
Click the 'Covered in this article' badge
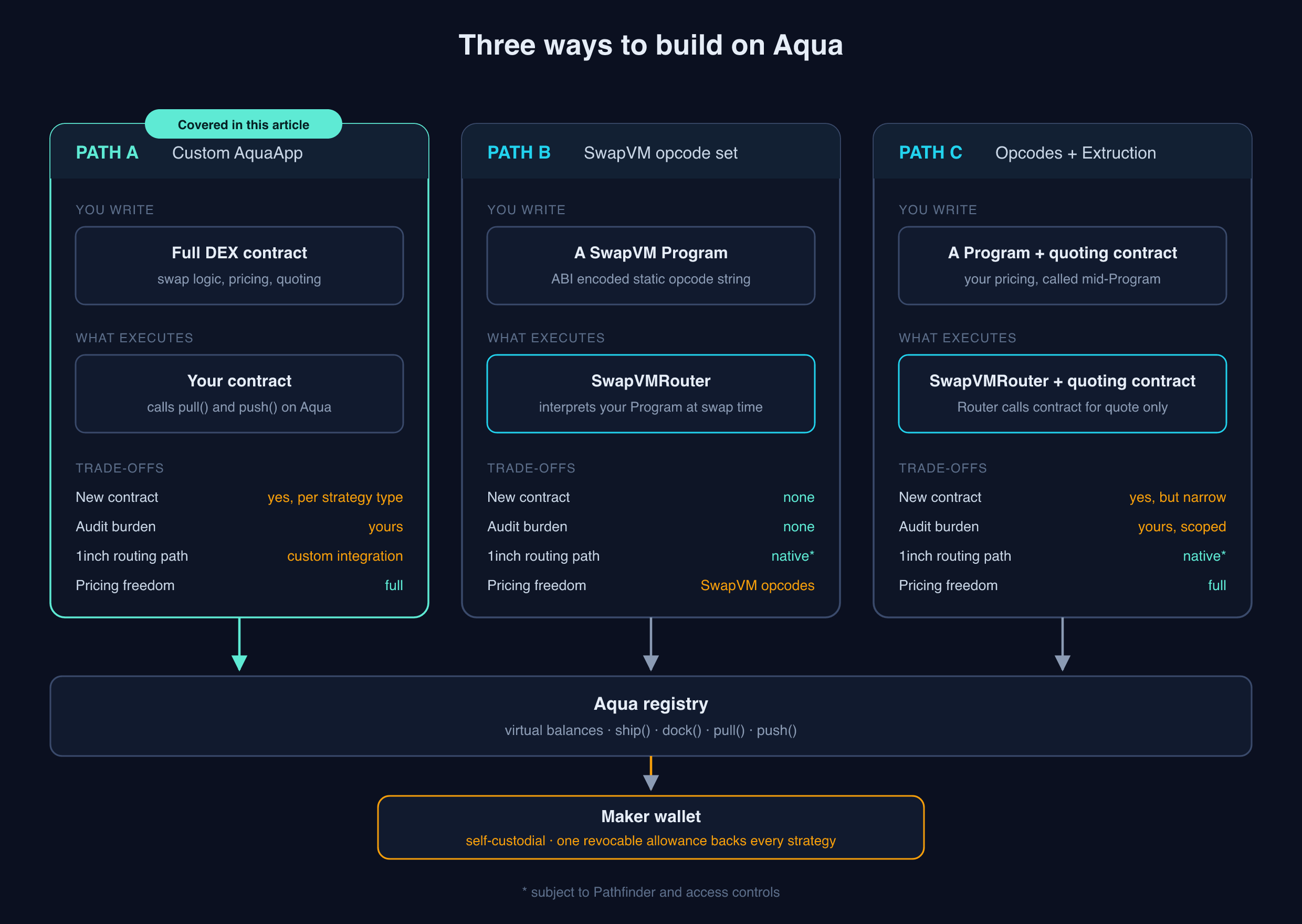[x=244, y=124]
